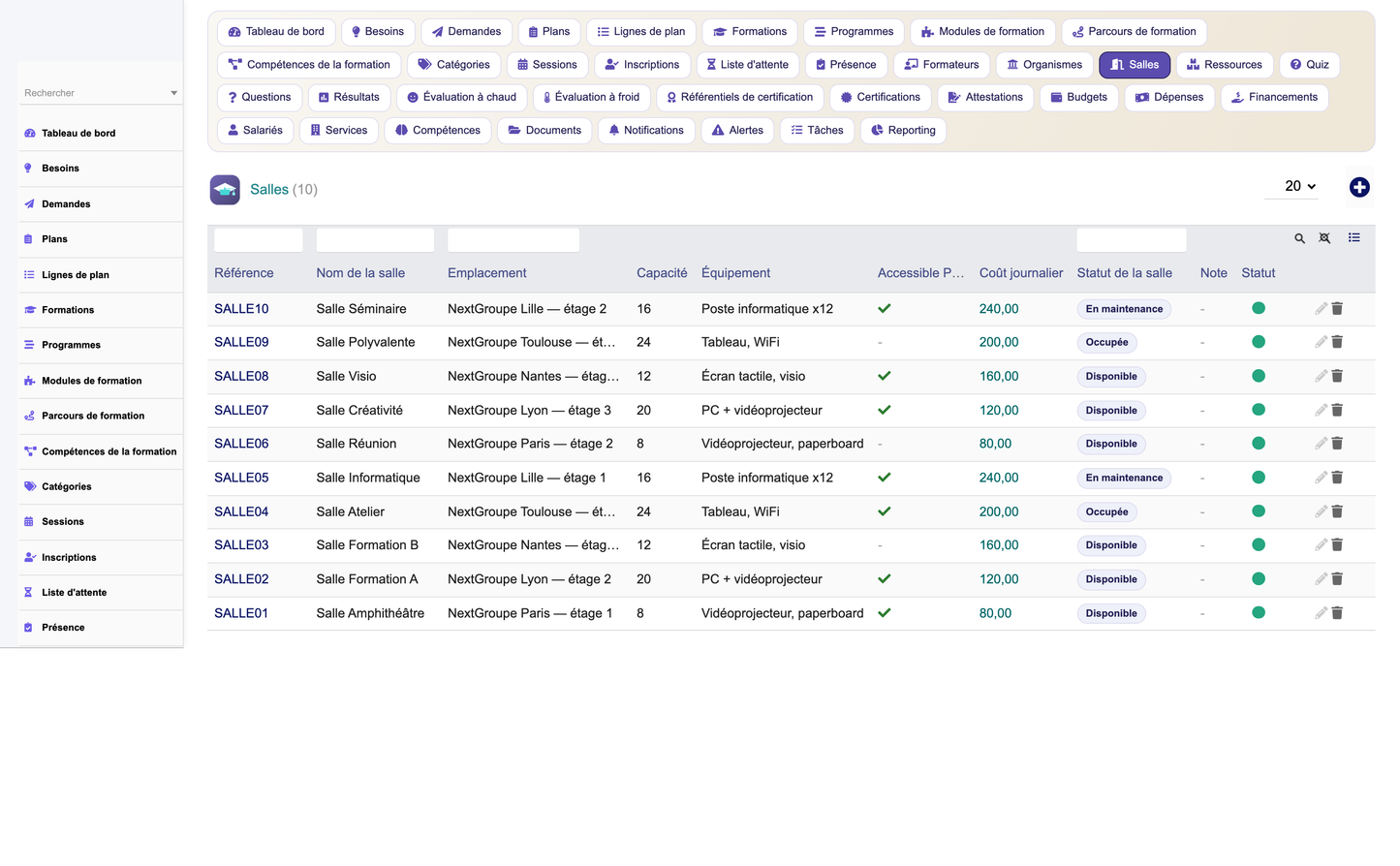Click the add new salle plus icon
Viewport: 1400px width, 866px height.
1359,188
